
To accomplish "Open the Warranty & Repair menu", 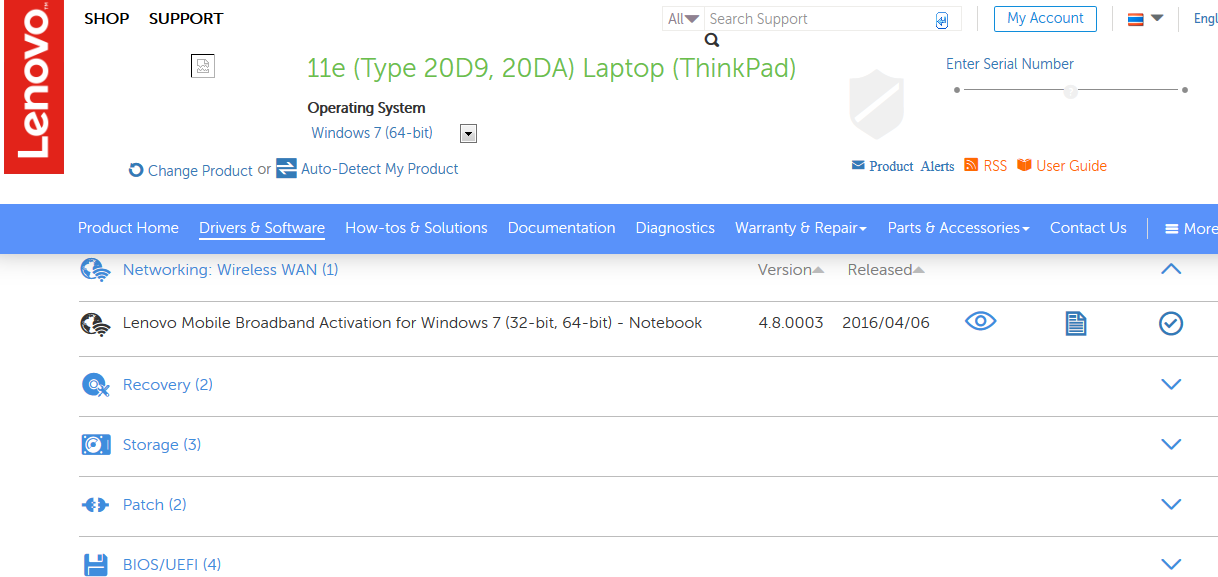I will 801,228.
